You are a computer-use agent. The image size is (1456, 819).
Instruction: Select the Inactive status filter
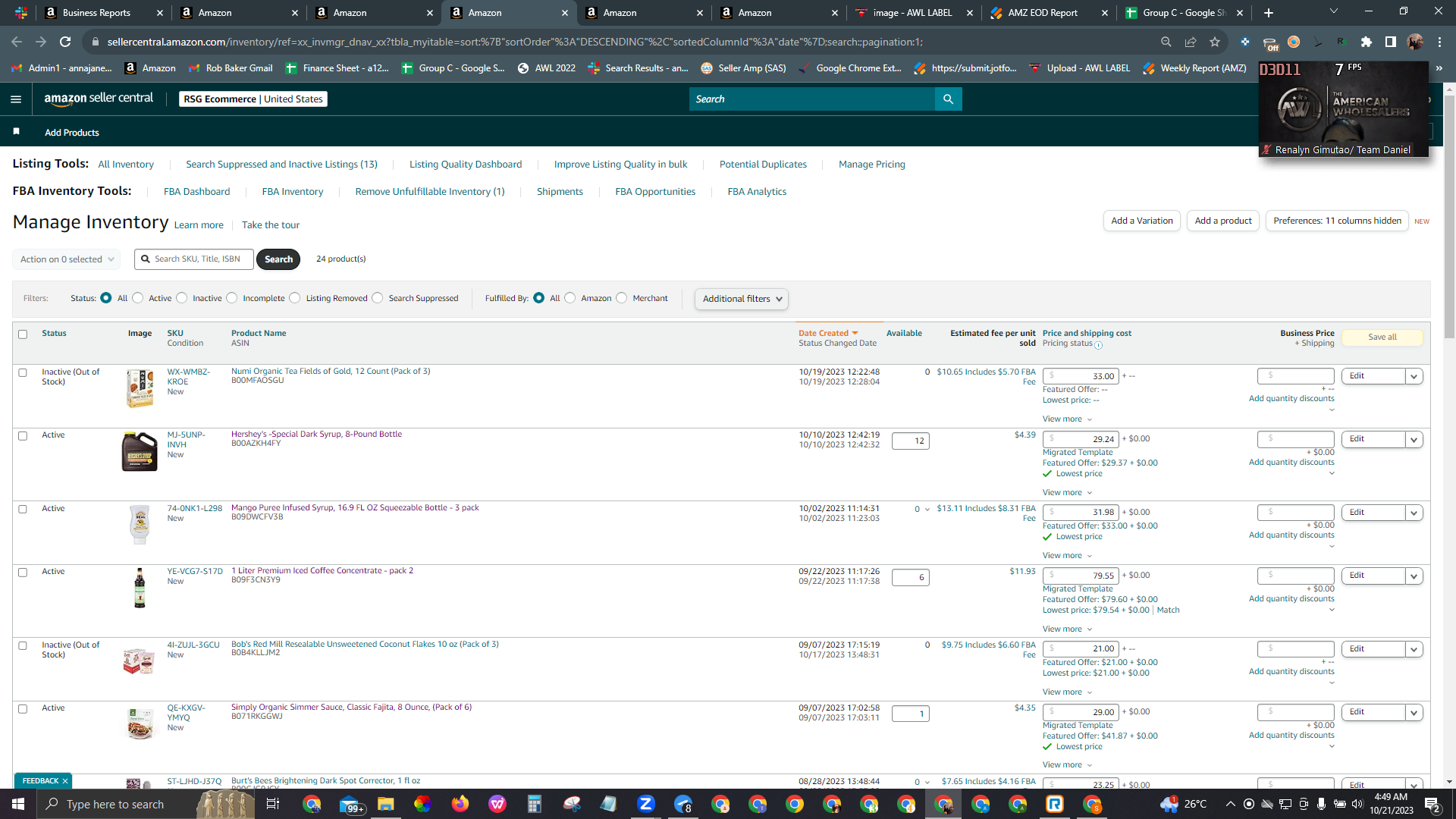tap(182, 298)
